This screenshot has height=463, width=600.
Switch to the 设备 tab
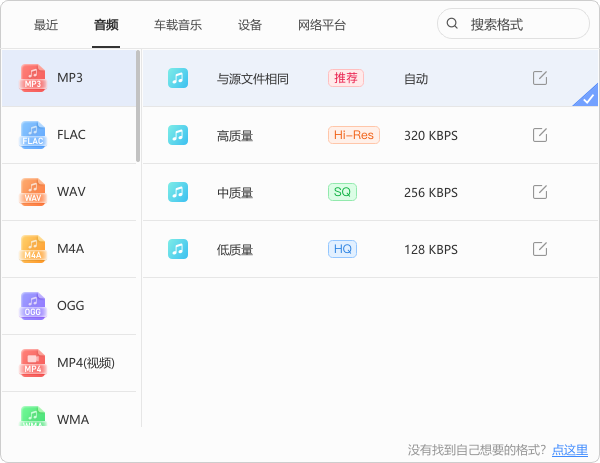(x=250, y=24)
